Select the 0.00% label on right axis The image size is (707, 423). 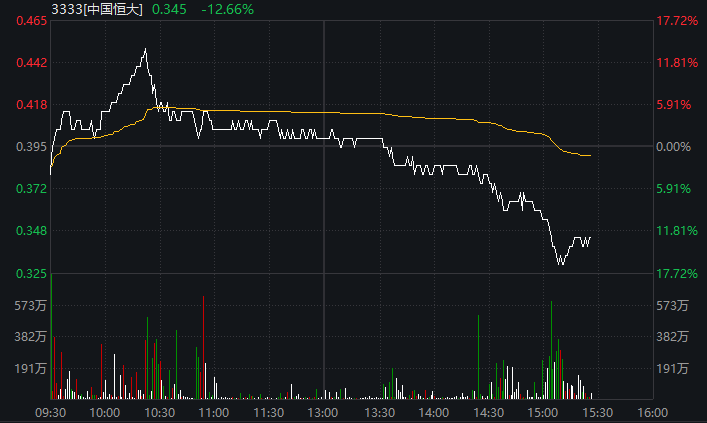674,147
